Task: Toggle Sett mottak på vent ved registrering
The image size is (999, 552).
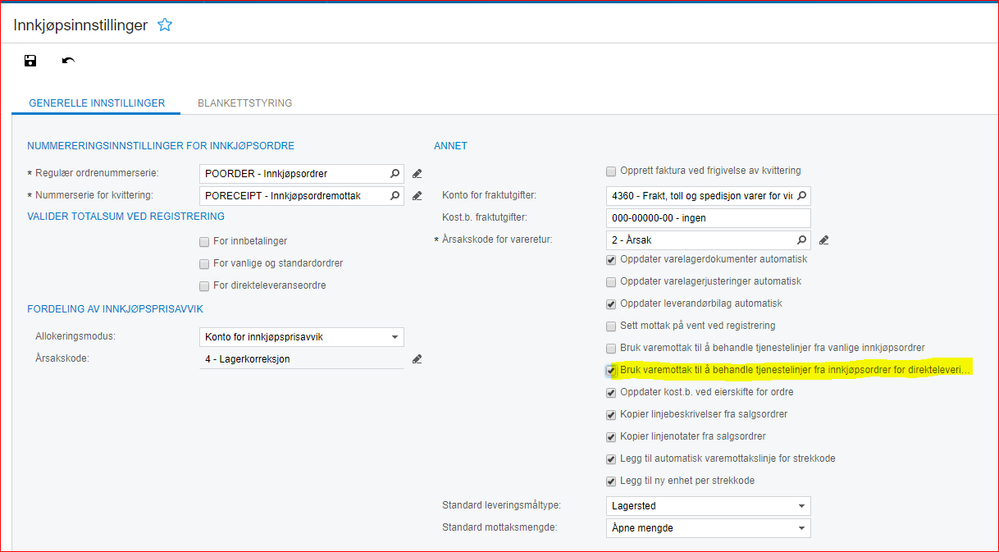Action: (611, 326)
